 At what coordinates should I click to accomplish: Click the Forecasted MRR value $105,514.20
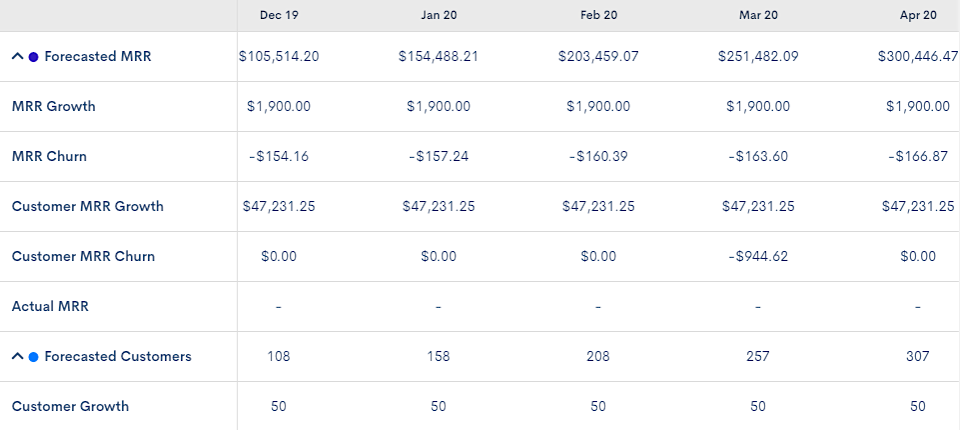279,57
